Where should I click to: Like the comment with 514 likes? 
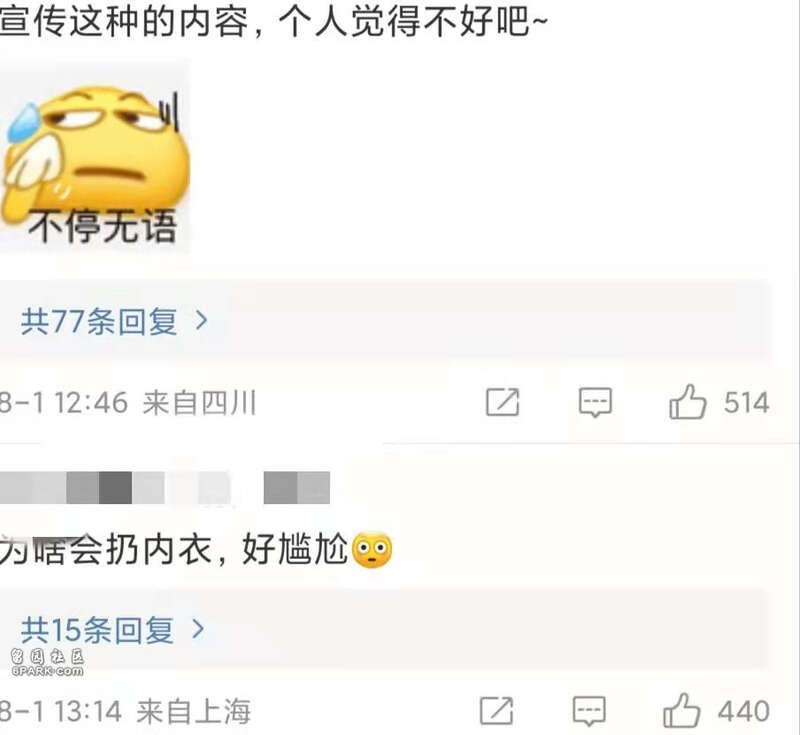(688, 402)
